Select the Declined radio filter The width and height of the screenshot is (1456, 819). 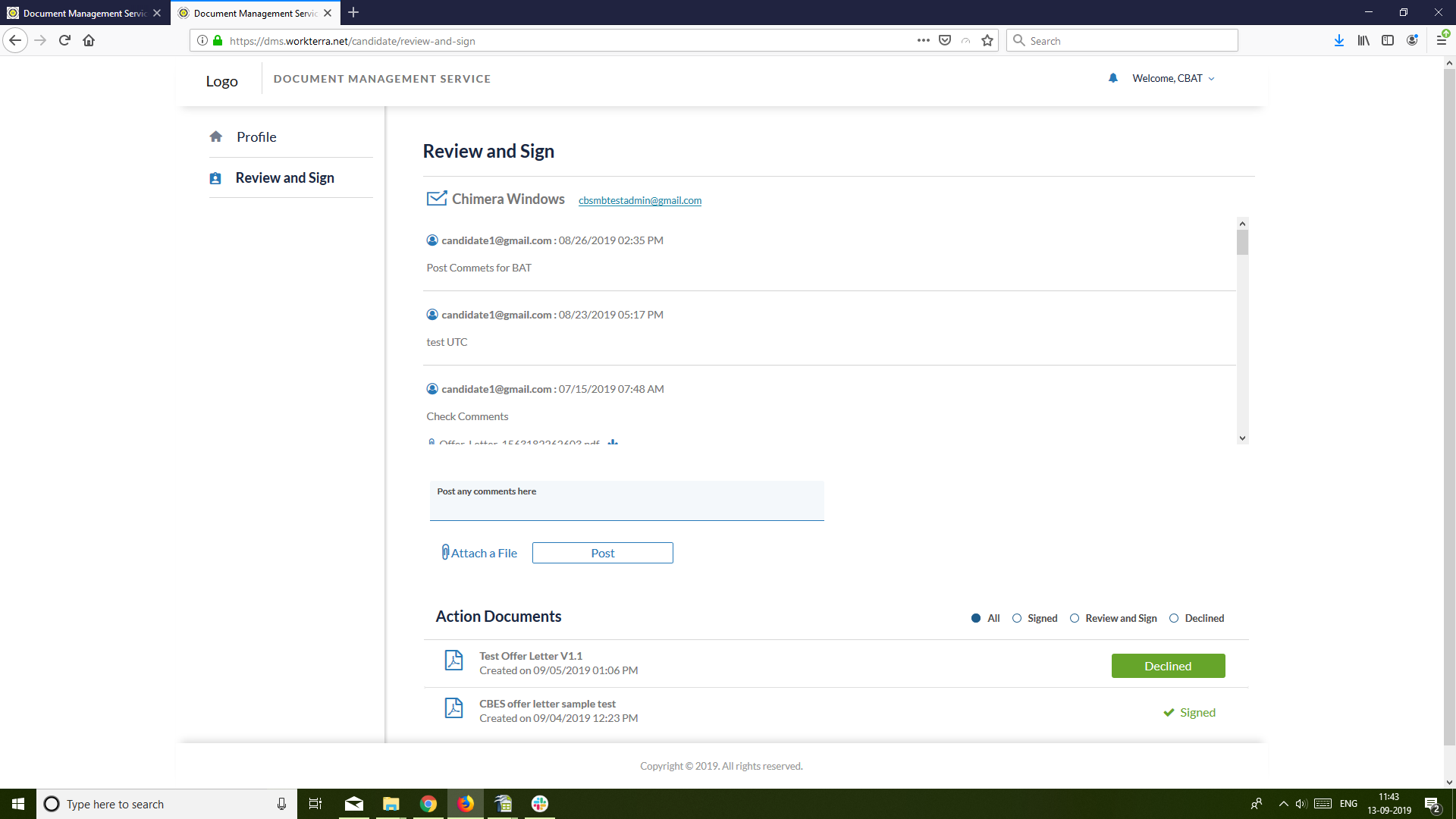pyautogui.click(x=1174, y=618)
